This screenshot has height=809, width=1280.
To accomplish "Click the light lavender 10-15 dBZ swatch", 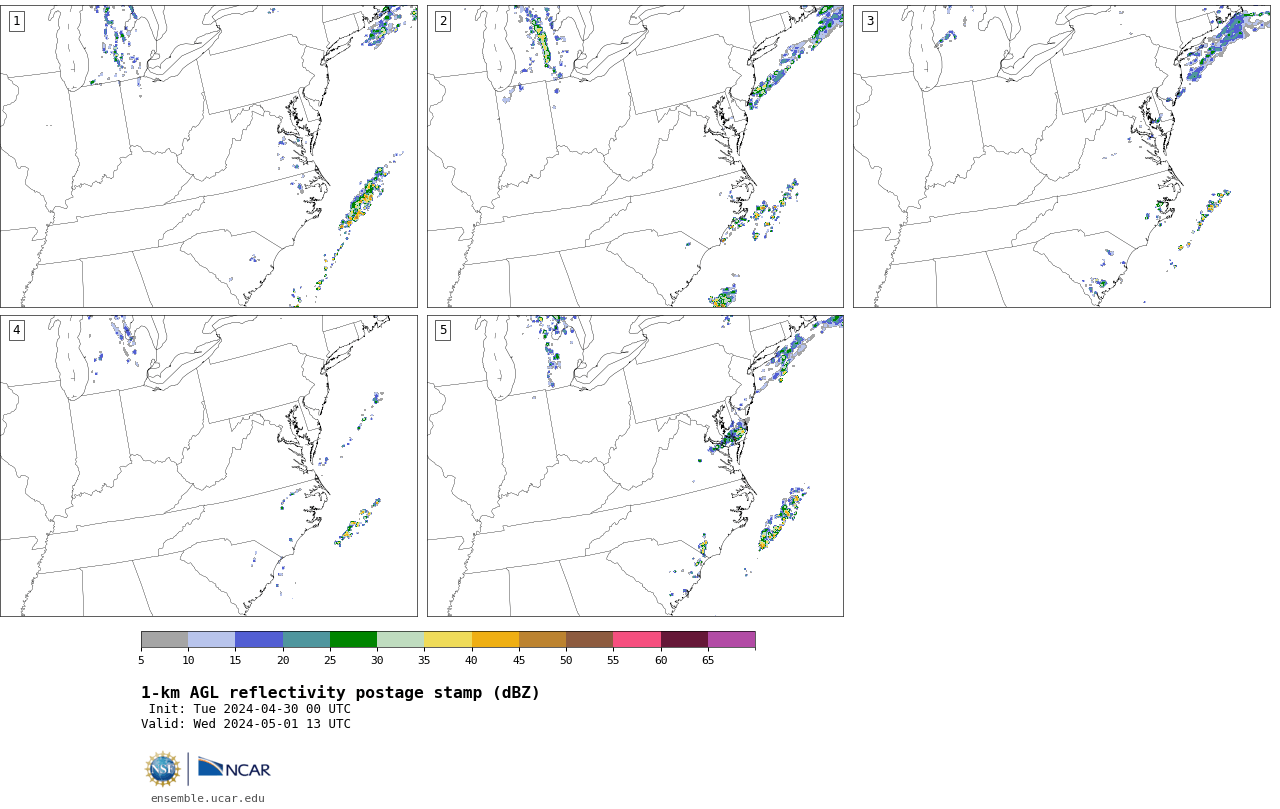I will [x=212, y=640].
